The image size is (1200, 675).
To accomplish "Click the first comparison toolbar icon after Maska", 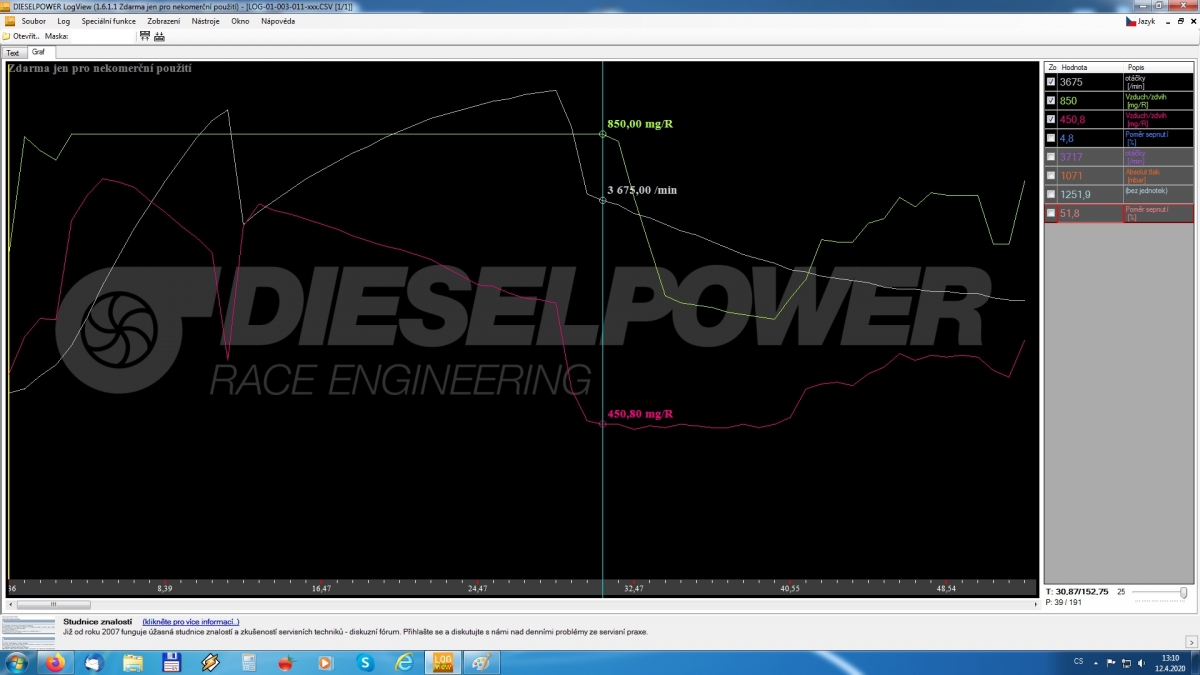I will coord(145,36).
